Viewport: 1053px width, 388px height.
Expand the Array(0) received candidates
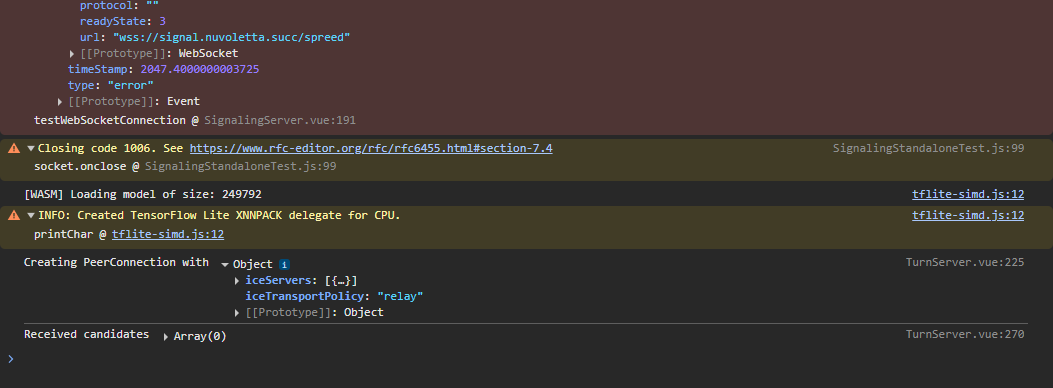166,337
